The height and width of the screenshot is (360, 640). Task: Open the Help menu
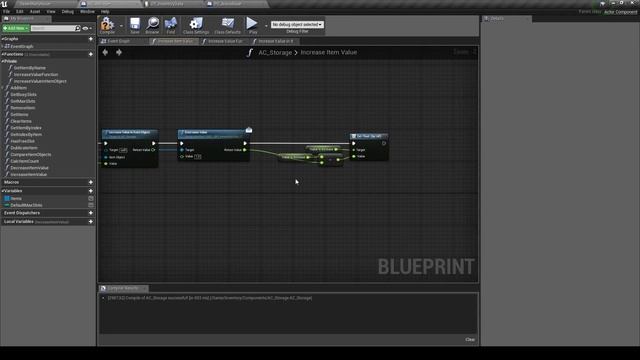[105, 11]
